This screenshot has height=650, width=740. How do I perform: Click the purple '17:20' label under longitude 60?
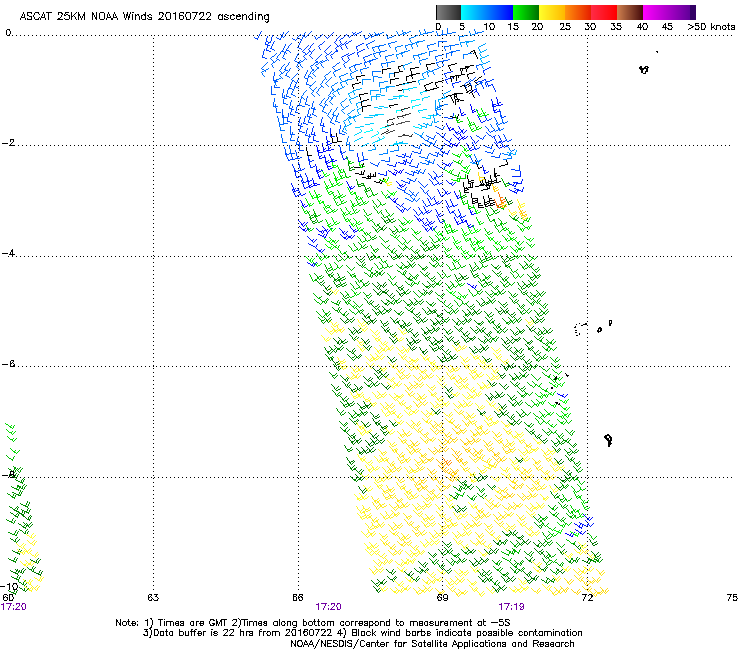coord(14,607)
